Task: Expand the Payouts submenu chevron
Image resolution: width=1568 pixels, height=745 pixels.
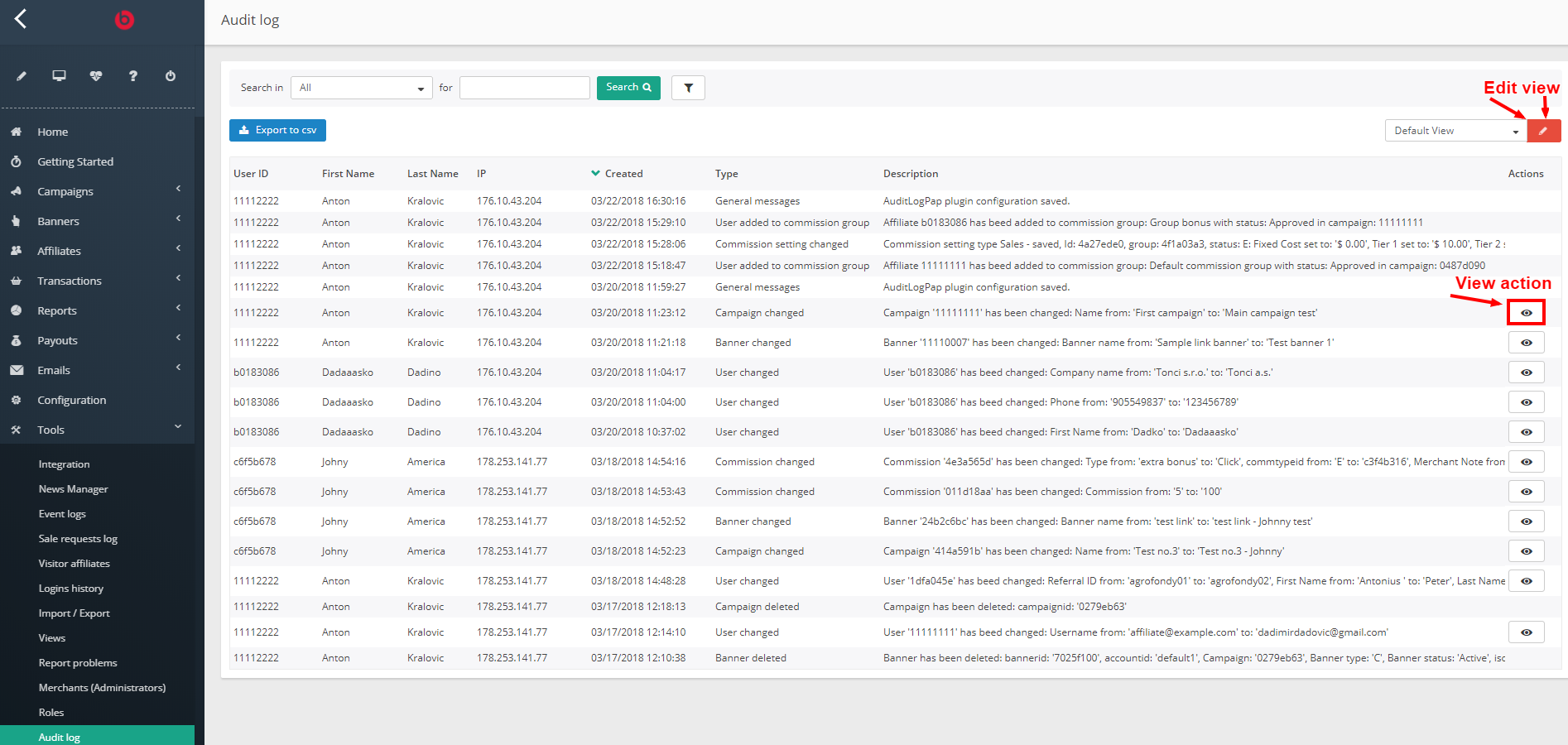Action: click(178, 339)
